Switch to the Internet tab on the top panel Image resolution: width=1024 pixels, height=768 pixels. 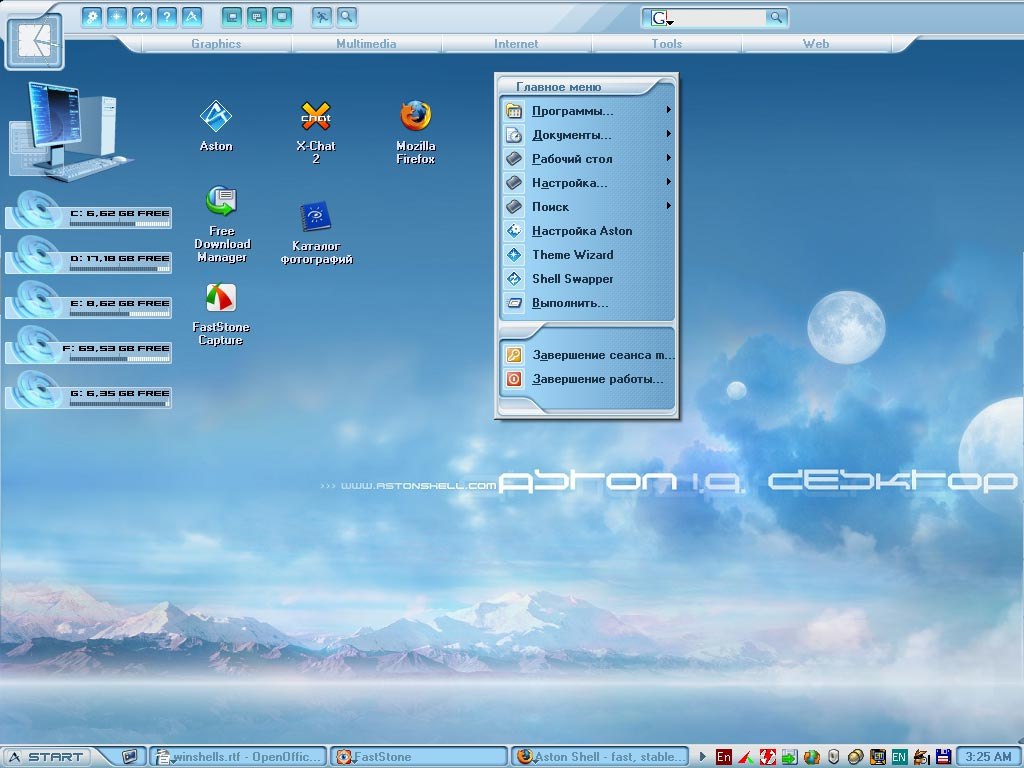click(516, 44)
